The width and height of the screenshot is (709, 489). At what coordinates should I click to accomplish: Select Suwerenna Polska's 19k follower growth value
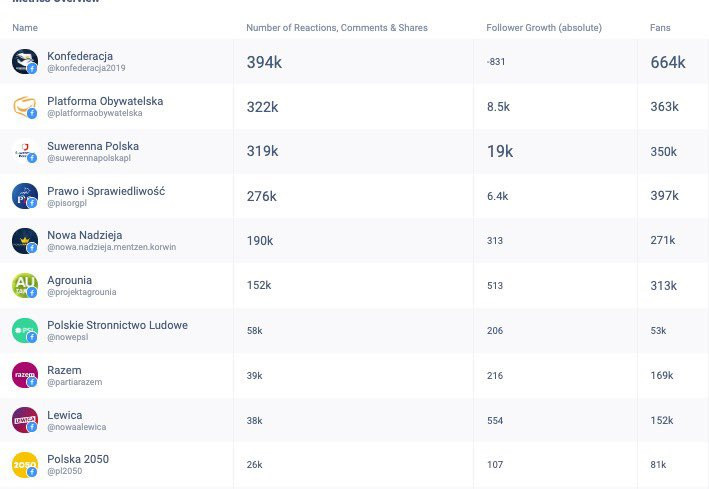click(499, 152)
